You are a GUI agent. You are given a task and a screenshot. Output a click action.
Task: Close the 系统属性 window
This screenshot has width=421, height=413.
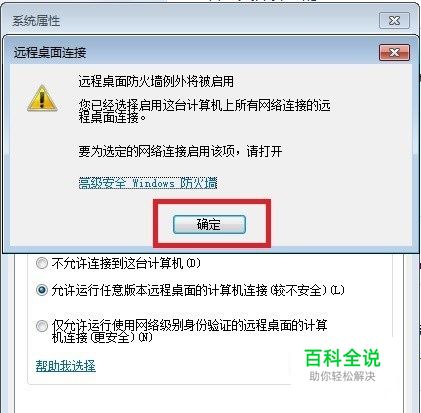[394, 21]
